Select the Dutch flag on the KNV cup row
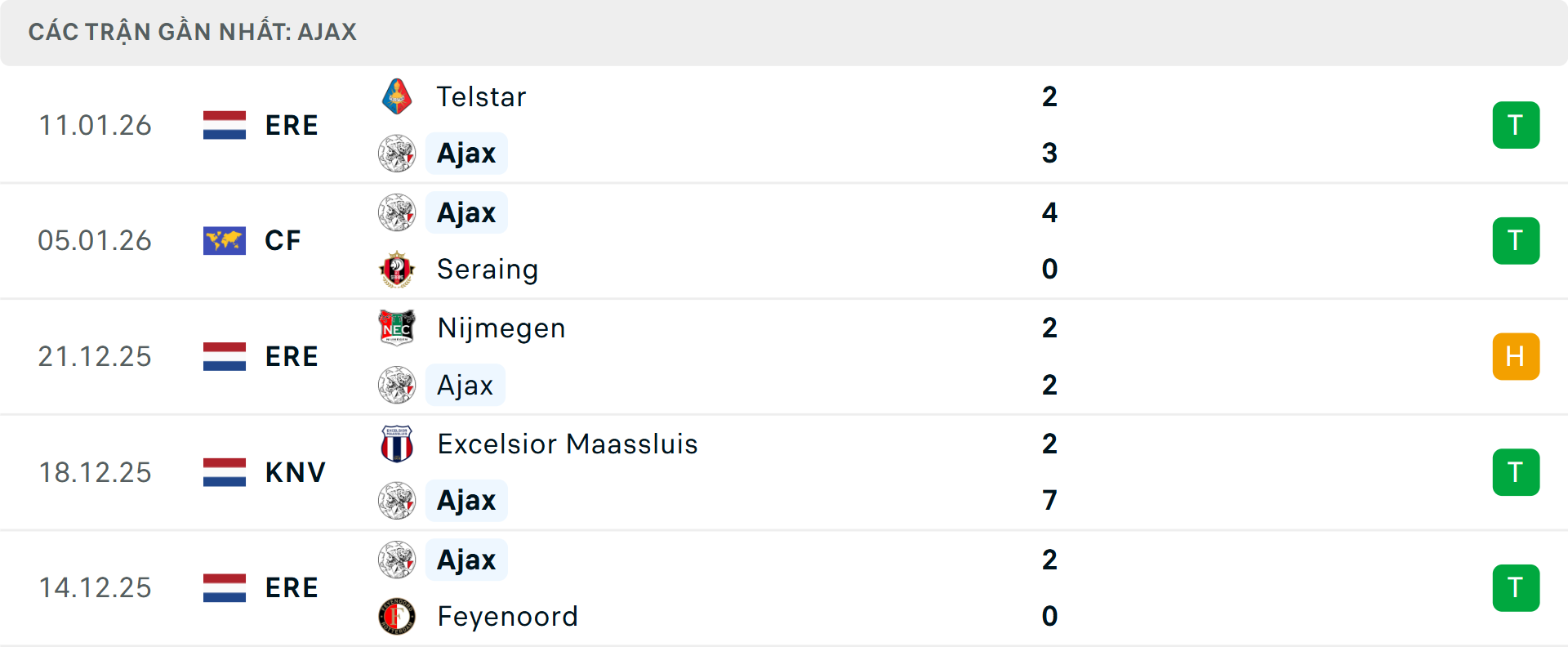Viewport: 1568px width, 647px height. (x=224, y=471)
